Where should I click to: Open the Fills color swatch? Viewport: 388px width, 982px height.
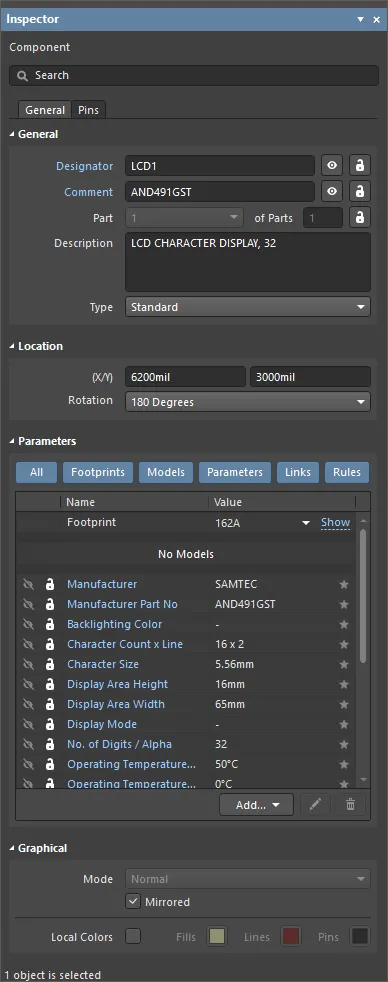[x=217, y=937]
